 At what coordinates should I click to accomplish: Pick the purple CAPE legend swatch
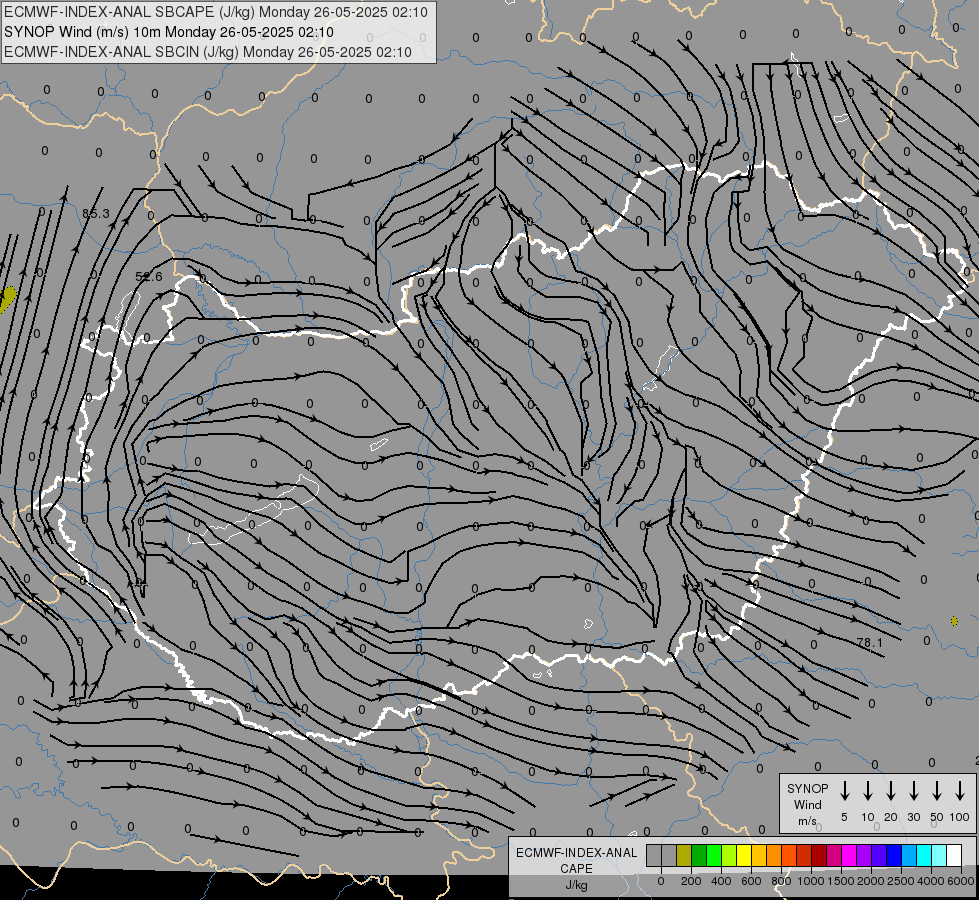coord(863,855)
